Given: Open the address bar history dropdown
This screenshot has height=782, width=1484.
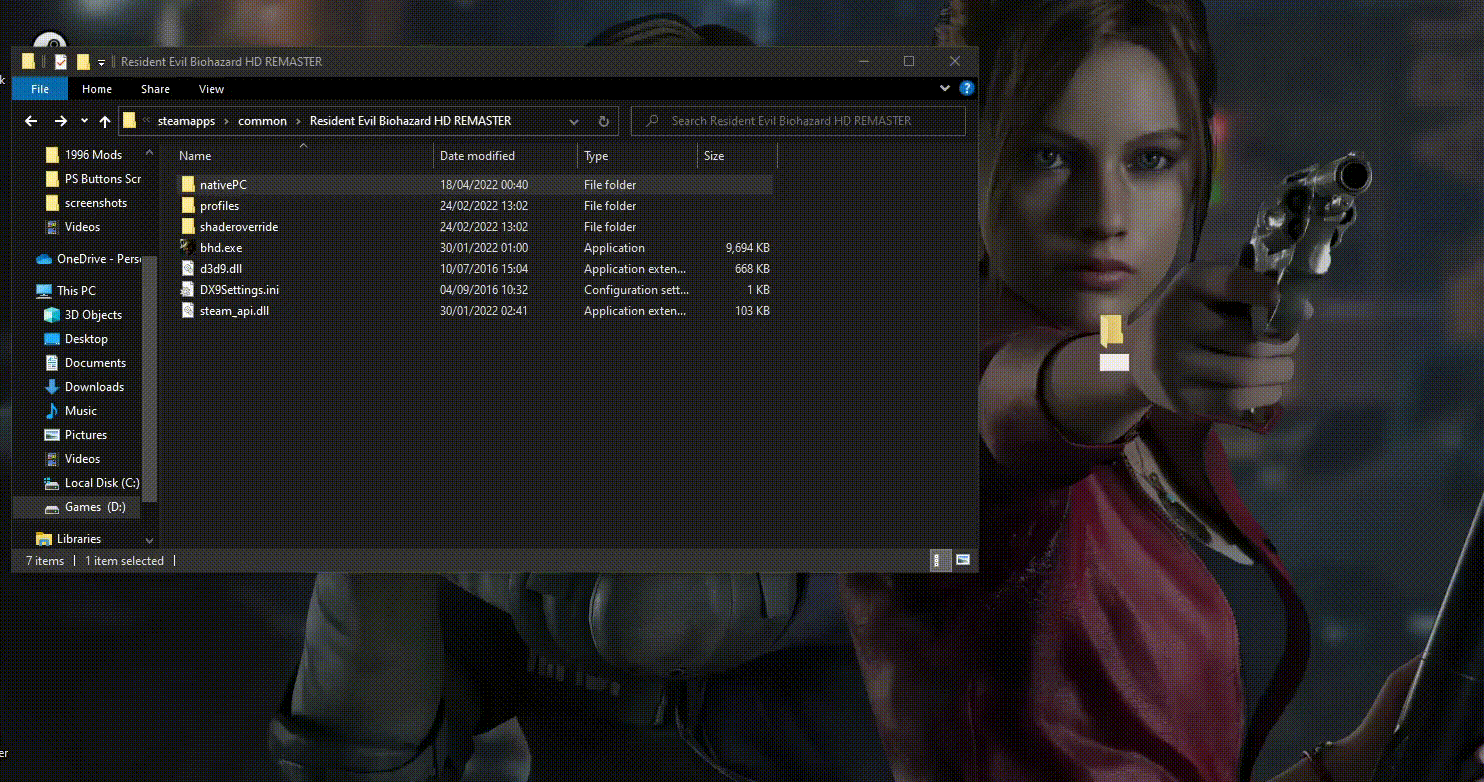Looking at the screenshot, I should (x=574, y=121).
